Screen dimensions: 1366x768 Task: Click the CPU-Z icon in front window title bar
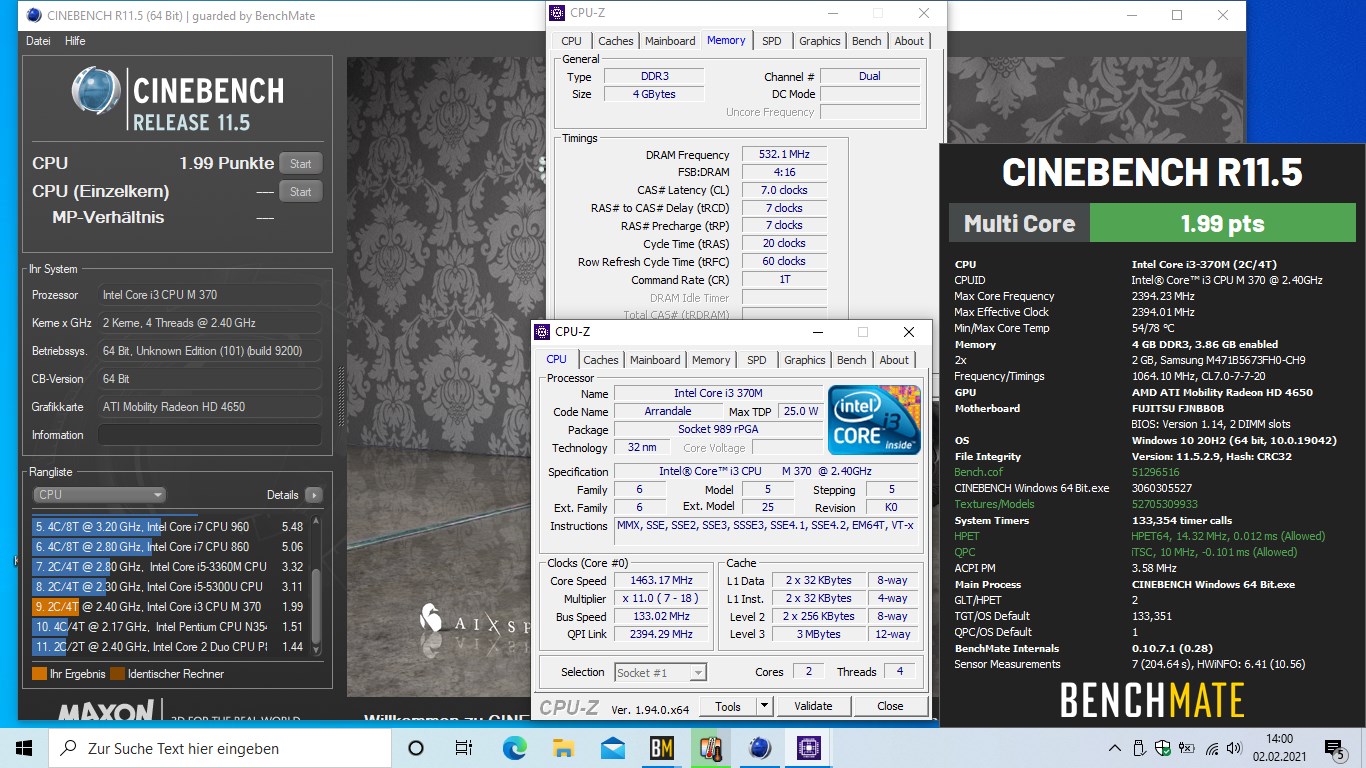tap(542, 332)
